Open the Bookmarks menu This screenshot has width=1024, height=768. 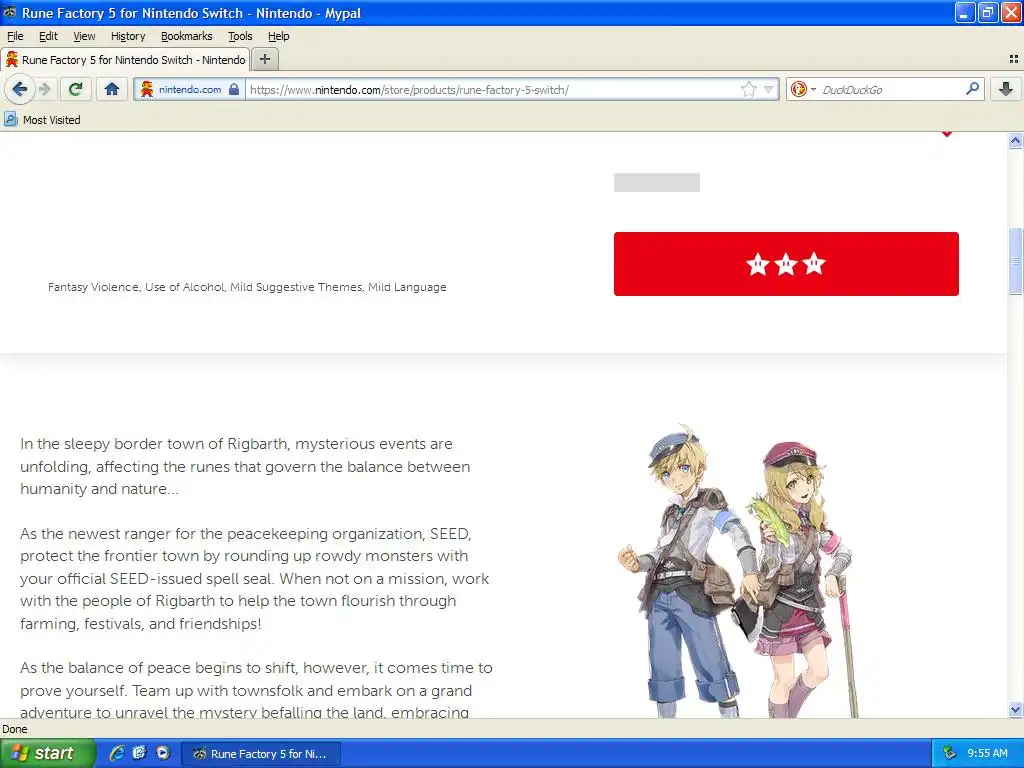(187, 36)
